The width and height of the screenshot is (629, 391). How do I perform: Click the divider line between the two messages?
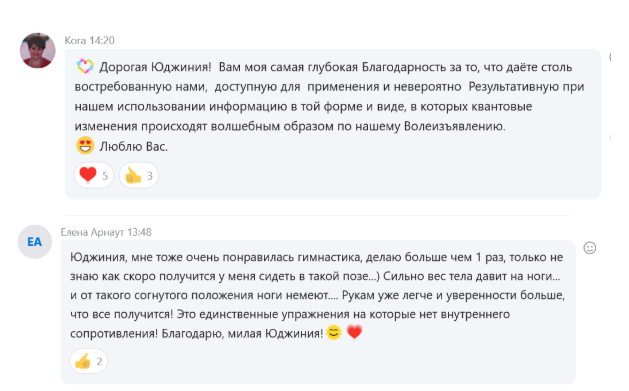318,215
